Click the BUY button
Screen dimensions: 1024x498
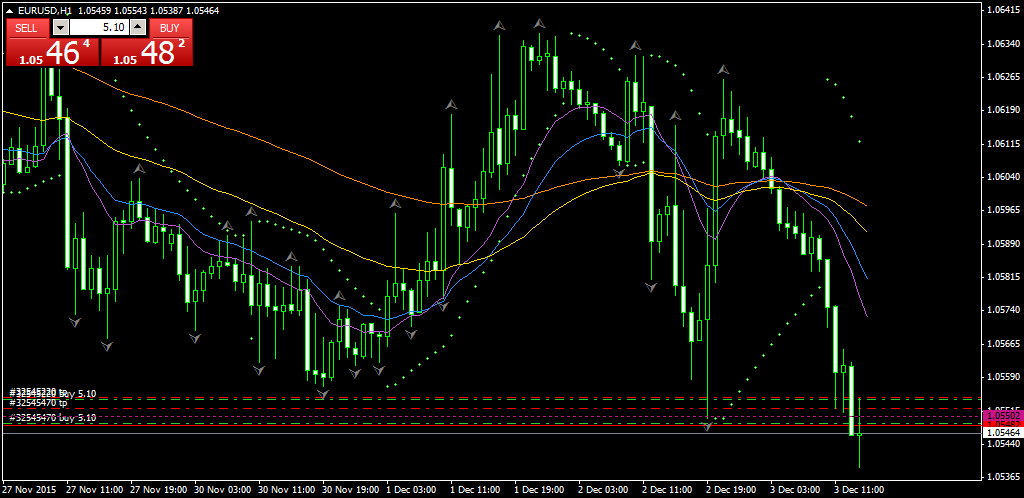(170, 28)
